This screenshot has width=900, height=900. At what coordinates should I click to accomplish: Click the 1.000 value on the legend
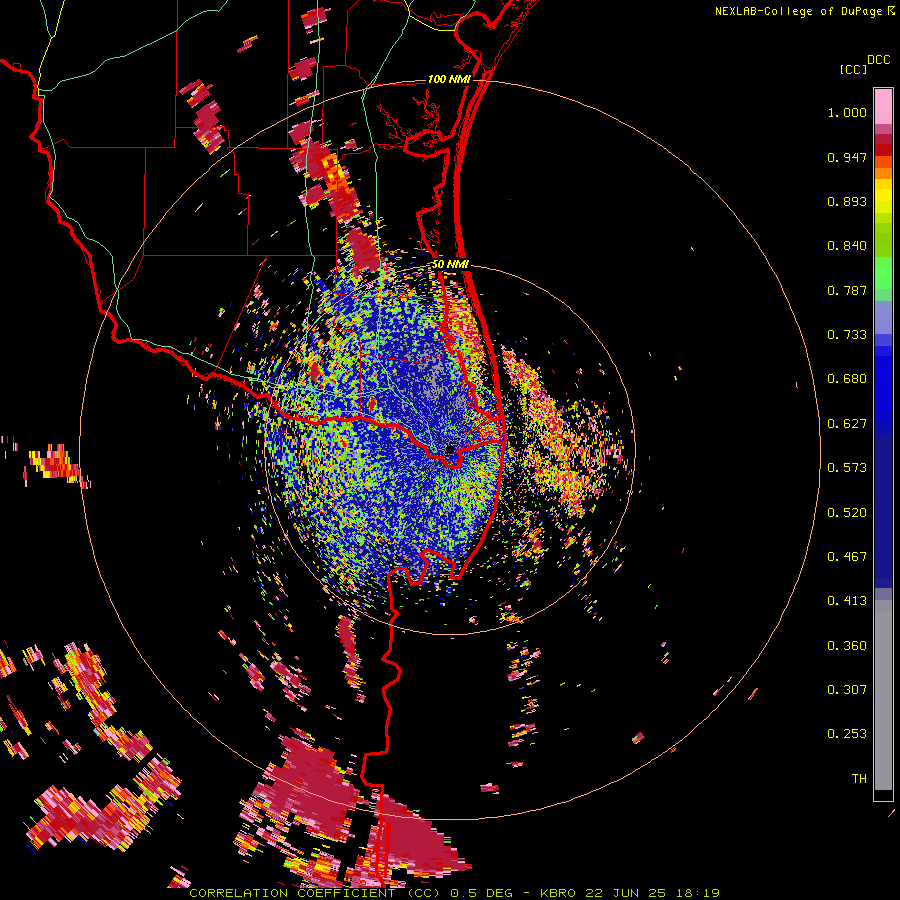[x=847, y=112]
